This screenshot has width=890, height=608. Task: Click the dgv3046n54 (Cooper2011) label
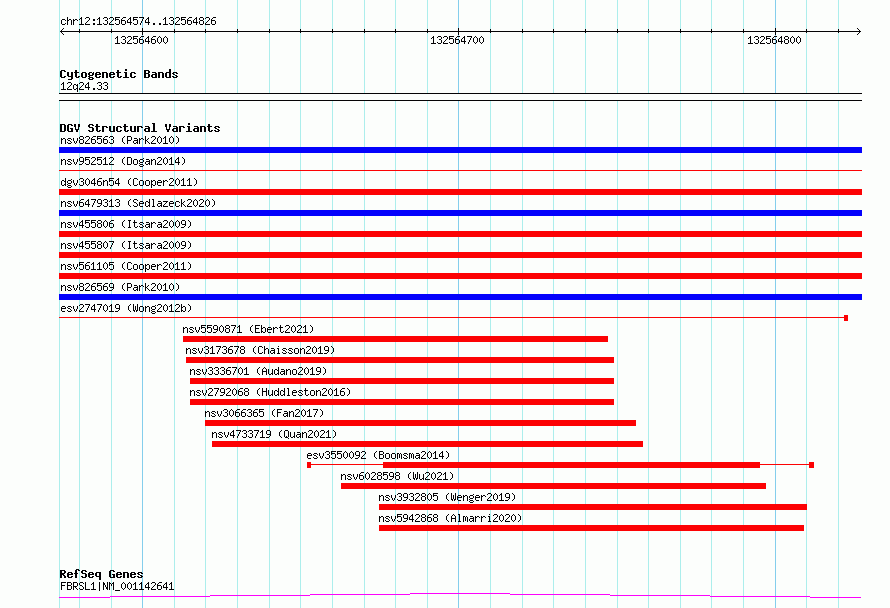129,182
